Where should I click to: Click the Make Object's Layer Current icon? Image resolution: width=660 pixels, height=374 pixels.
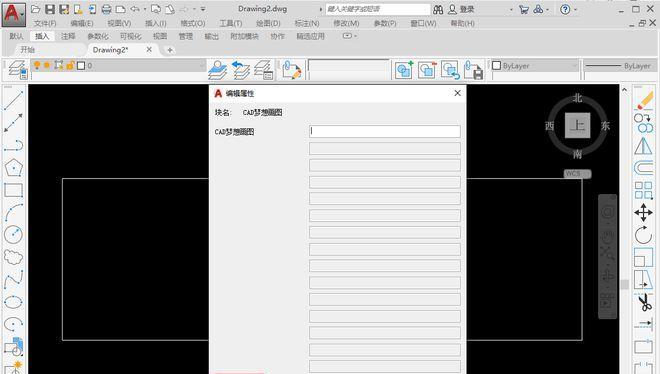tap(218, 69)
